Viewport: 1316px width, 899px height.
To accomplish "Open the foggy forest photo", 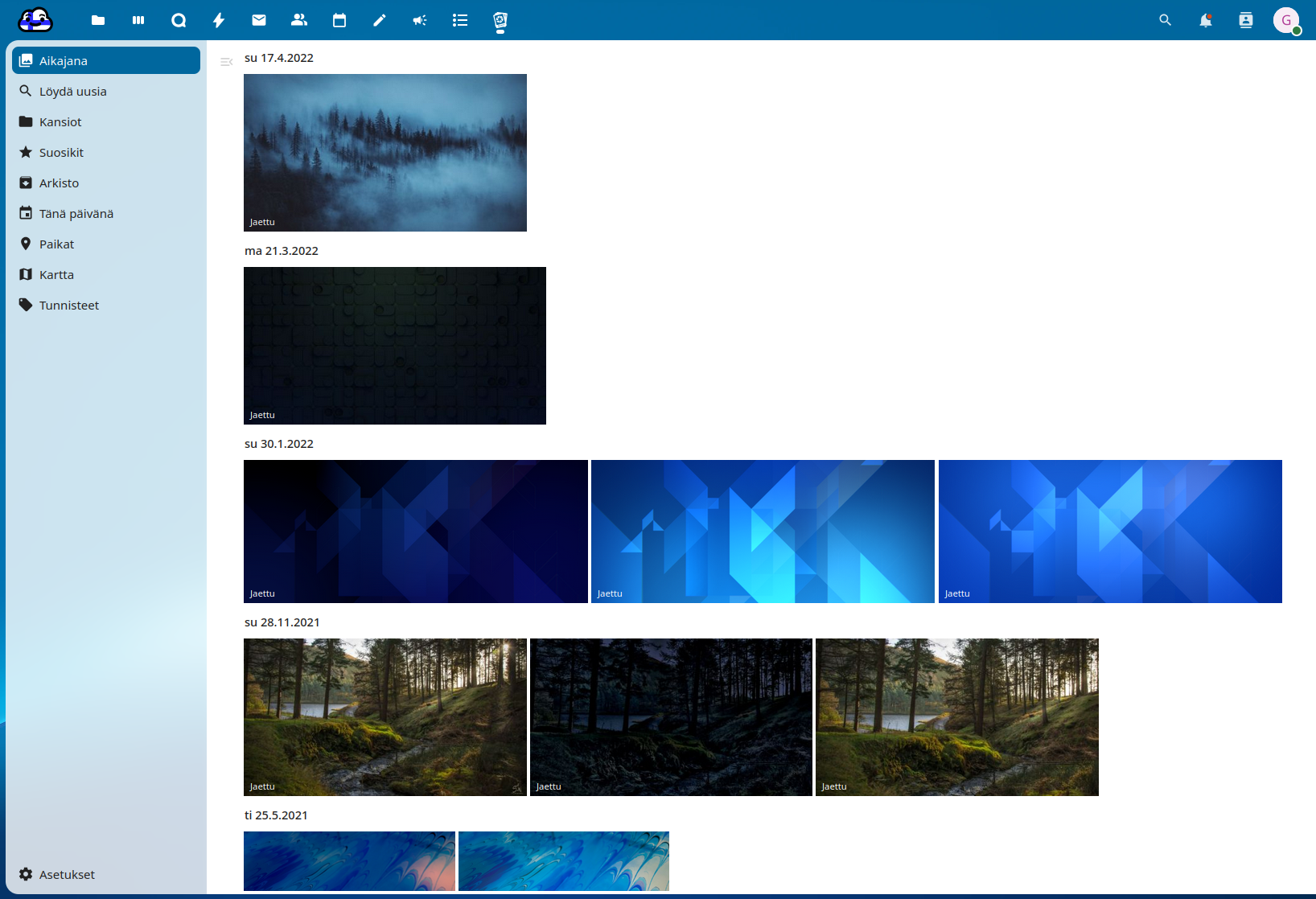I will pos(385,153).
